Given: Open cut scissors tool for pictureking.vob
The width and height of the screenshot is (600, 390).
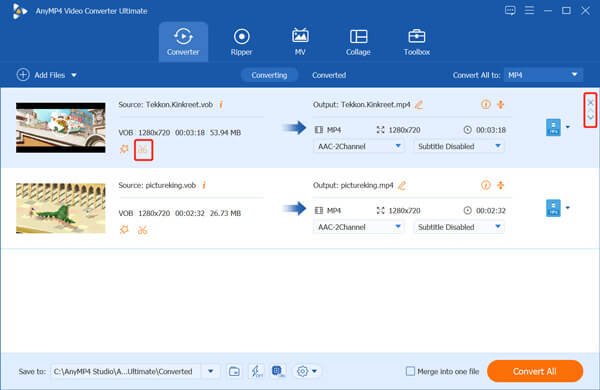Looking at the screenshot, I should pyautogui.click(x=143, y=230).
